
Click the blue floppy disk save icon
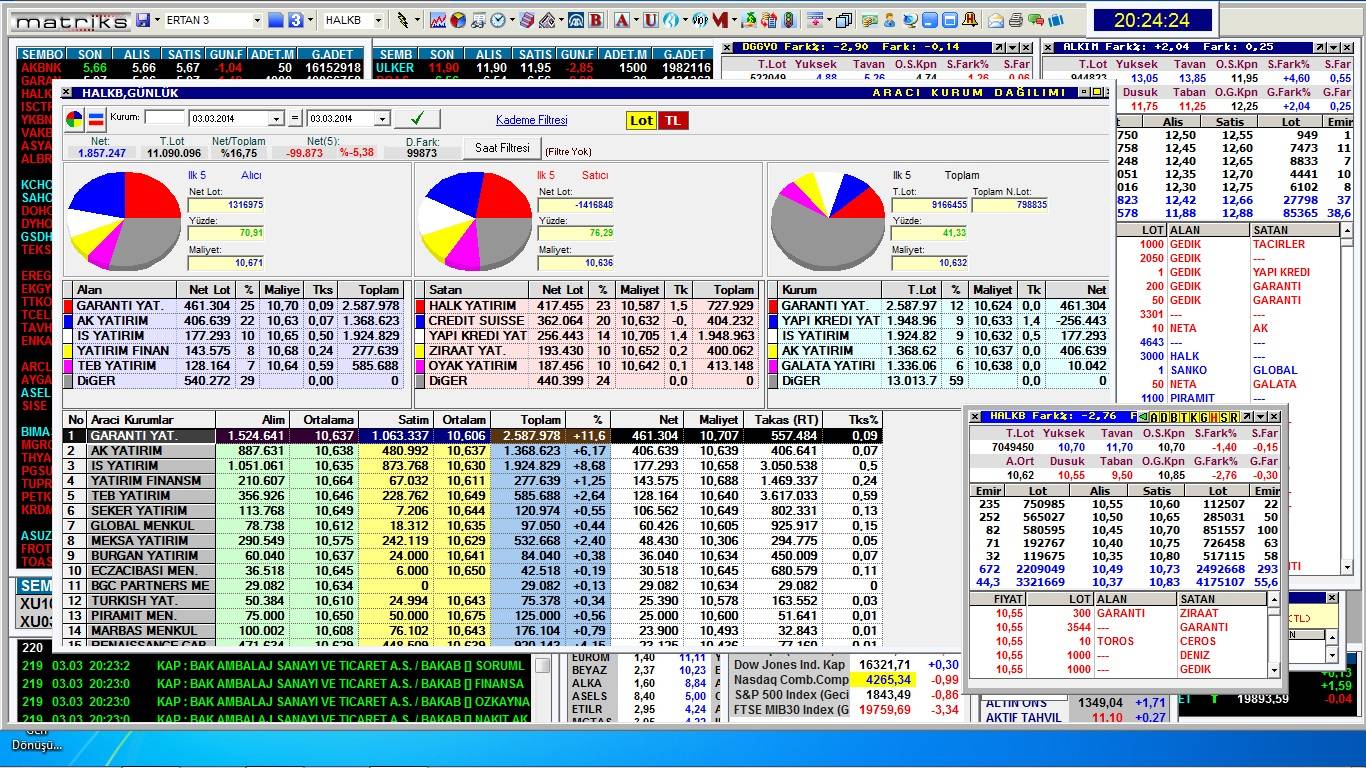(x=143, y=20)
